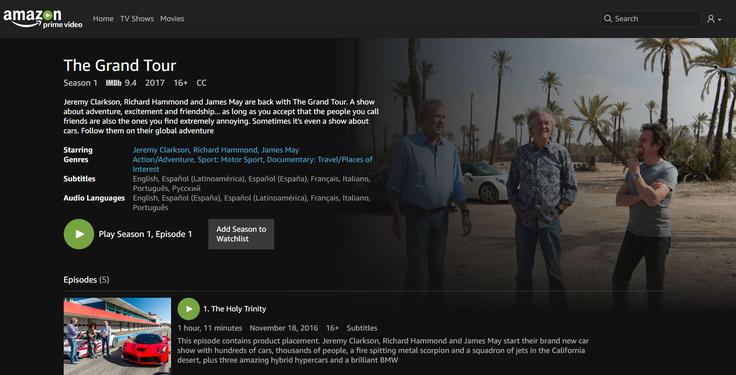Screen dimensions: 736x375
Task: Click the CC closed captions indicator
Action: tap(201, 83)
